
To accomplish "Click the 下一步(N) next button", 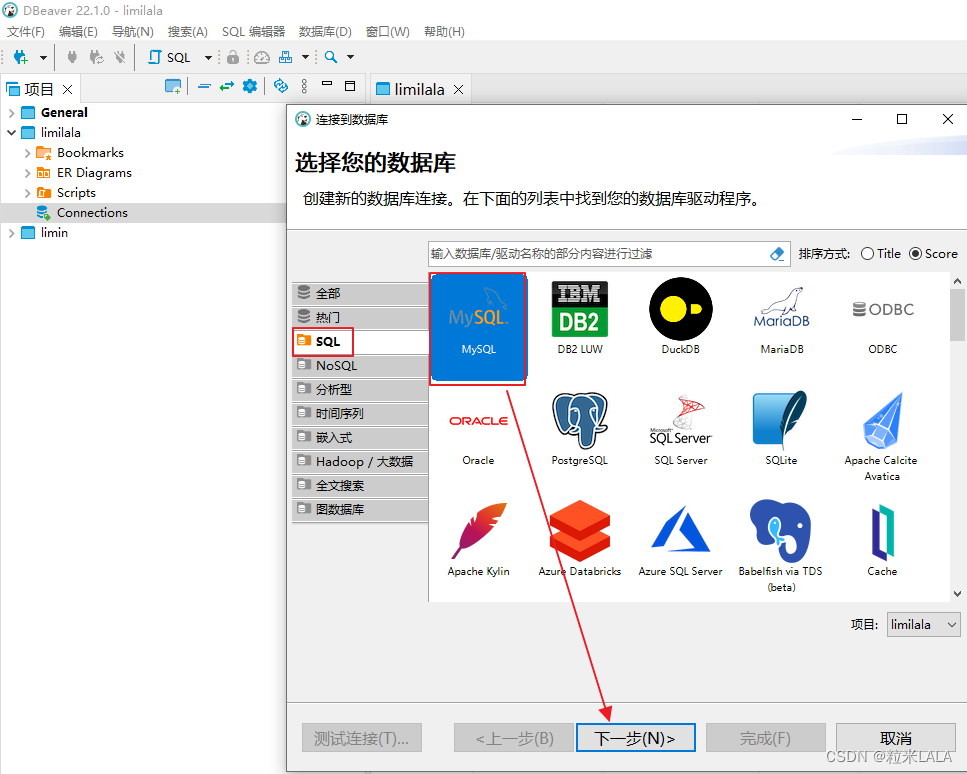I will tap(635, 737).
